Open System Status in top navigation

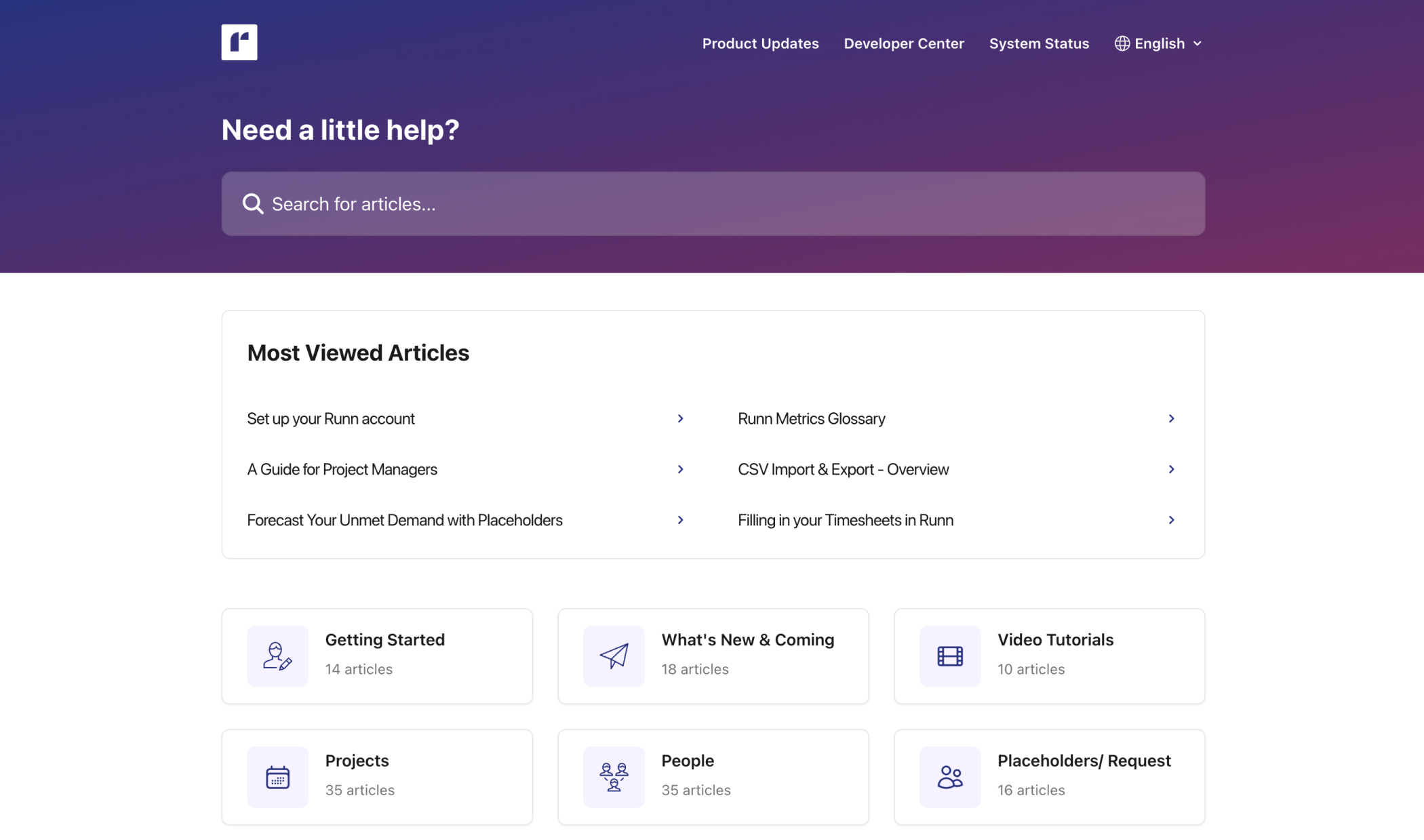(1039, 43)
